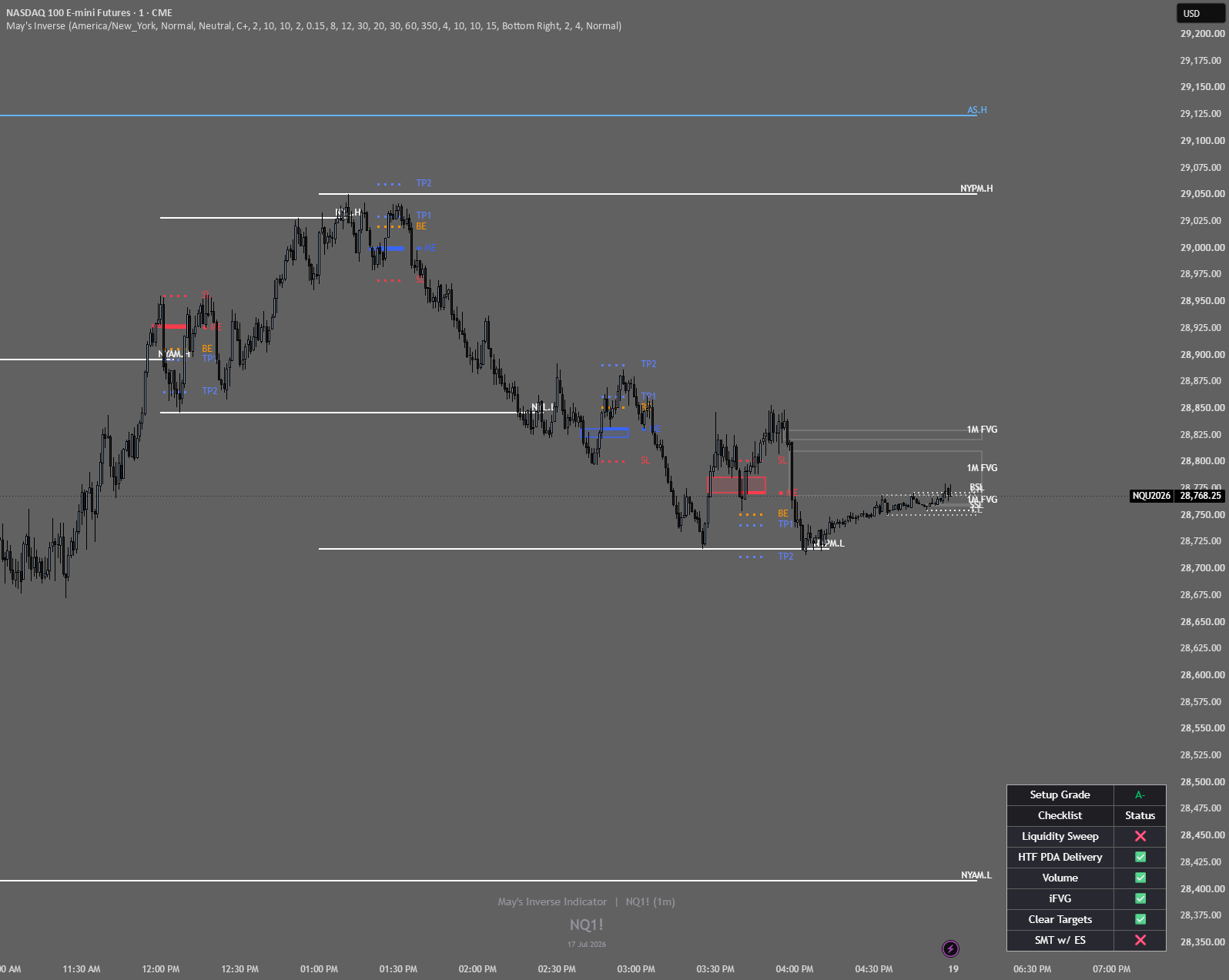The image size is (1229, 980).
Task: Click the 07:00 PM time axis label
Action: tap(1112, 969)
